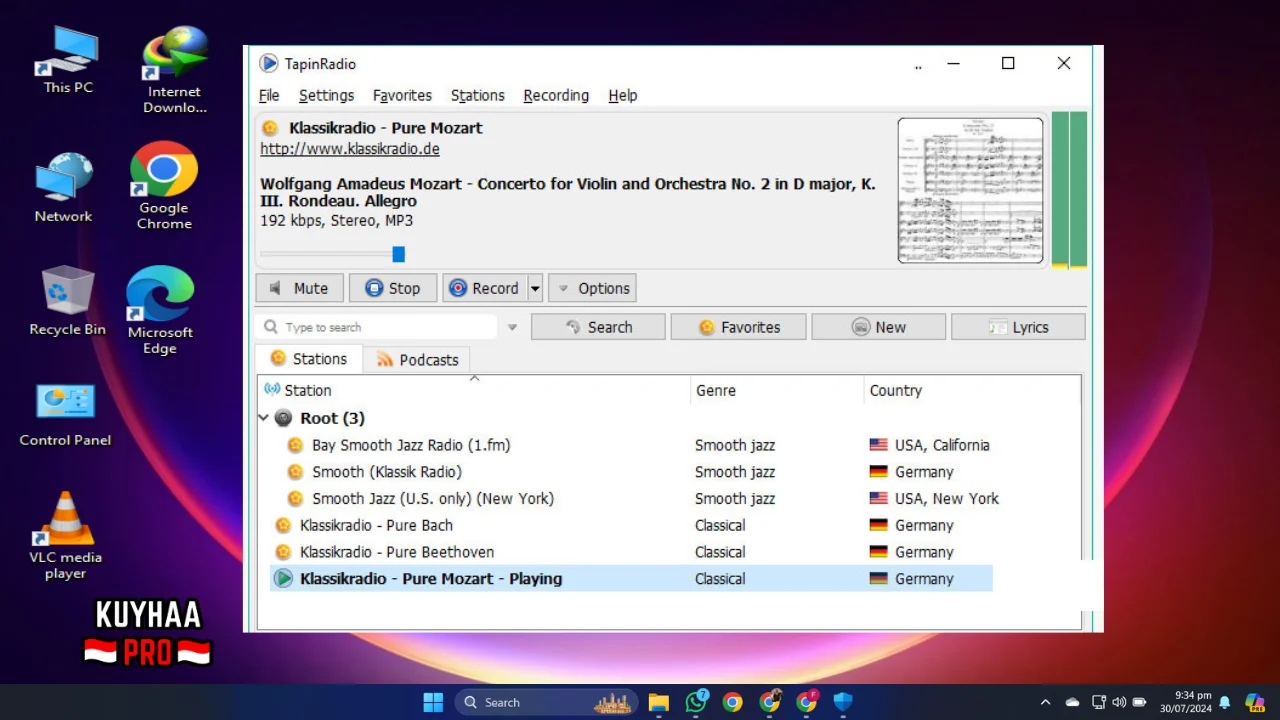Select Bay Smooth Jazz Radio (1.fm) station
The width and height of the screenshot is (1280, 720).
[x=411, y=445]
